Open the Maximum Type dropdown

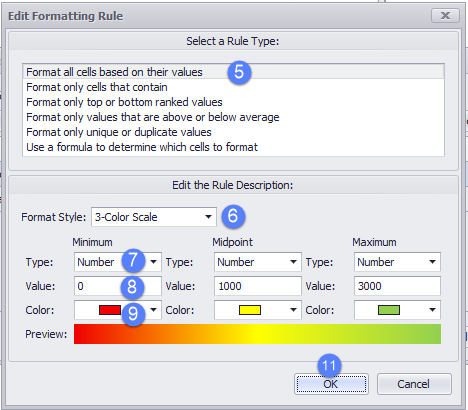[x=397, y=262]
